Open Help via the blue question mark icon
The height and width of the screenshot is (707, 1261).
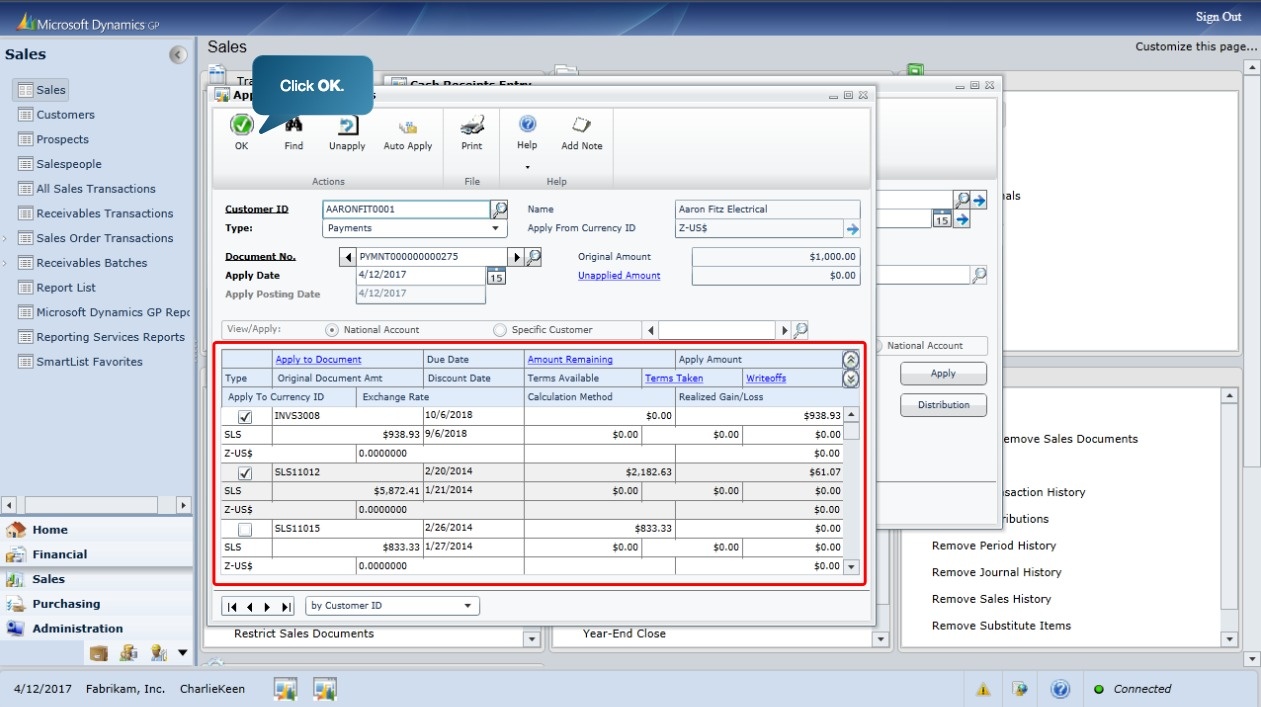click(x=526, y=123)
